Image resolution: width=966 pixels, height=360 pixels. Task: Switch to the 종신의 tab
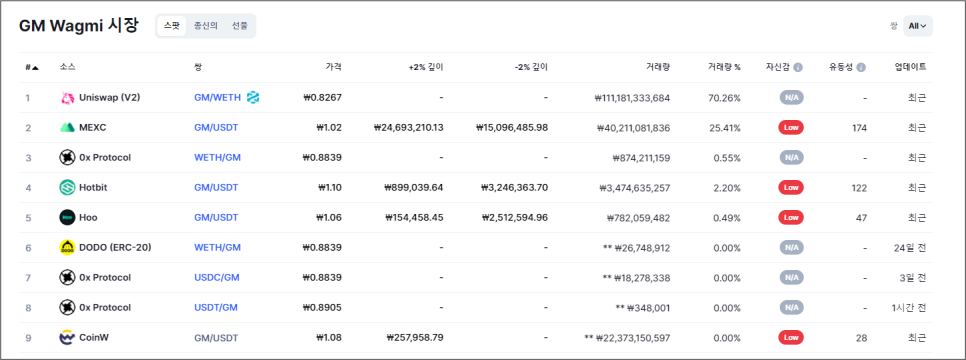[206, 26]
